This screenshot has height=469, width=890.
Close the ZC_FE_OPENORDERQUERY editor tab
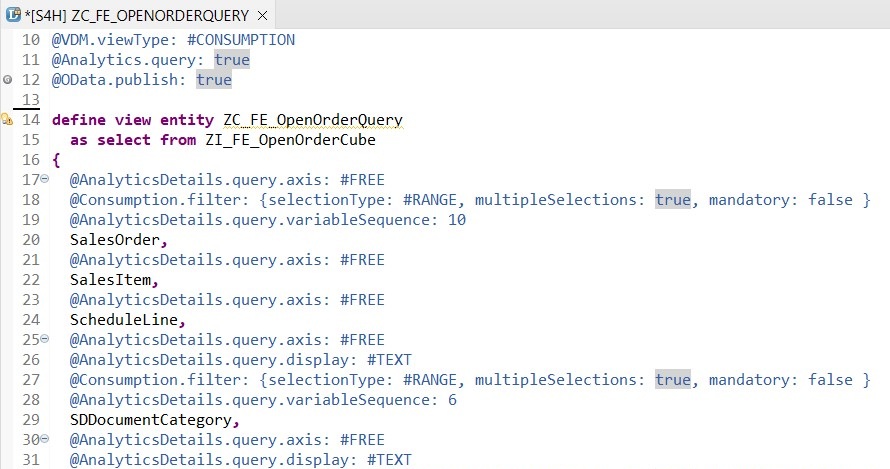tap(262, 16)
